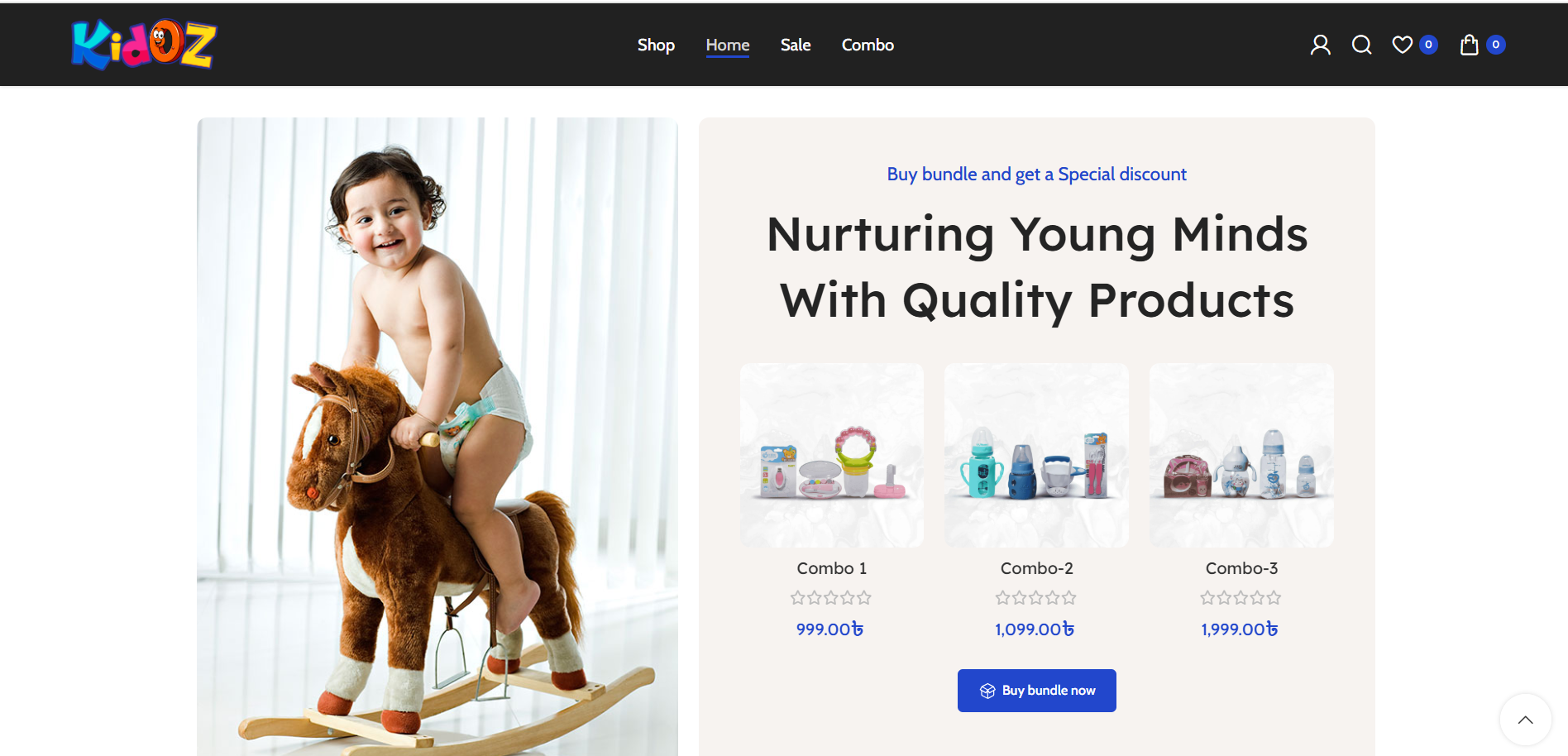Click the KidOZ logo
Screen dimensions: 1568x756
click(144, 45)
